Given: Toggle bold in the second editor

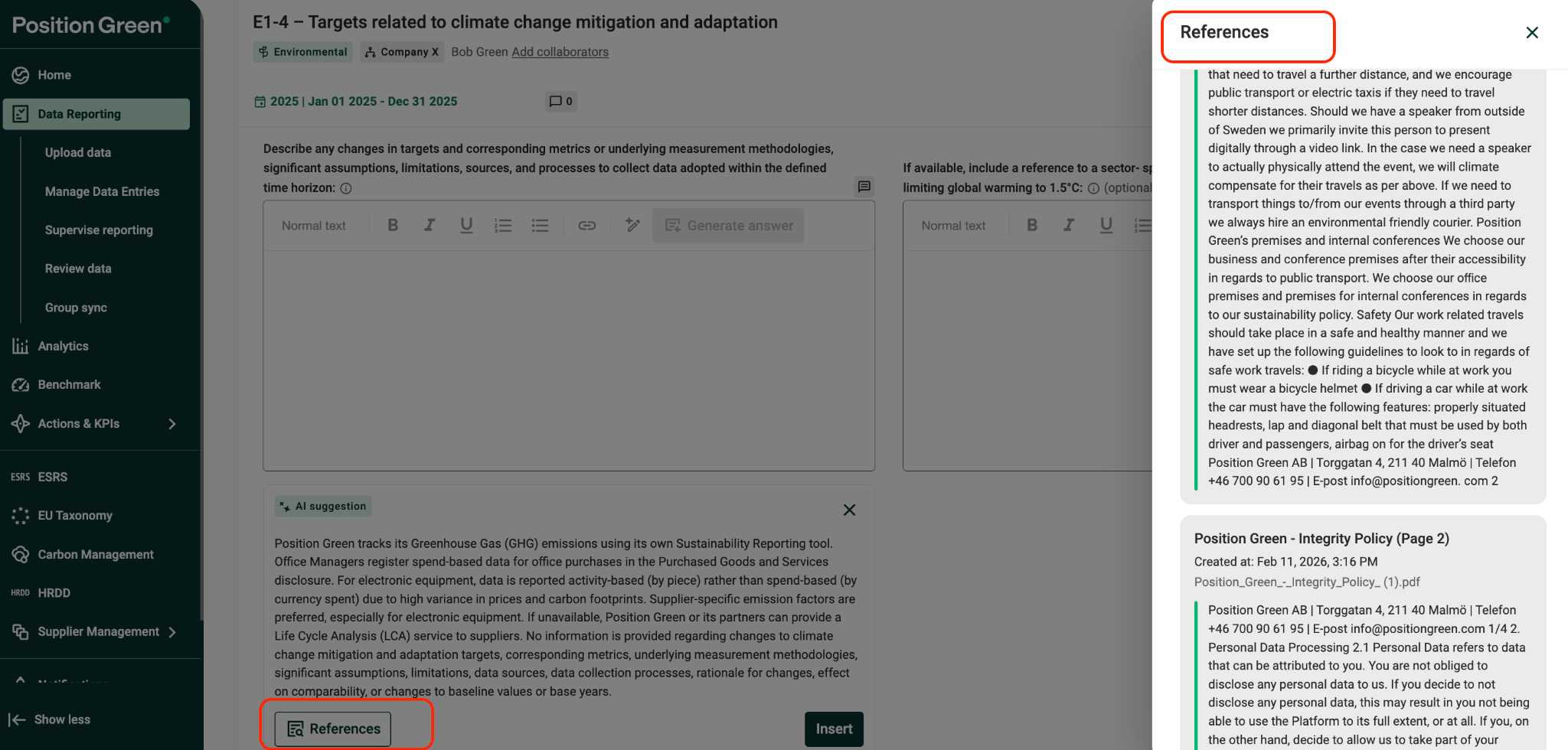Looking at the screenshot, I should (1032, 225).
